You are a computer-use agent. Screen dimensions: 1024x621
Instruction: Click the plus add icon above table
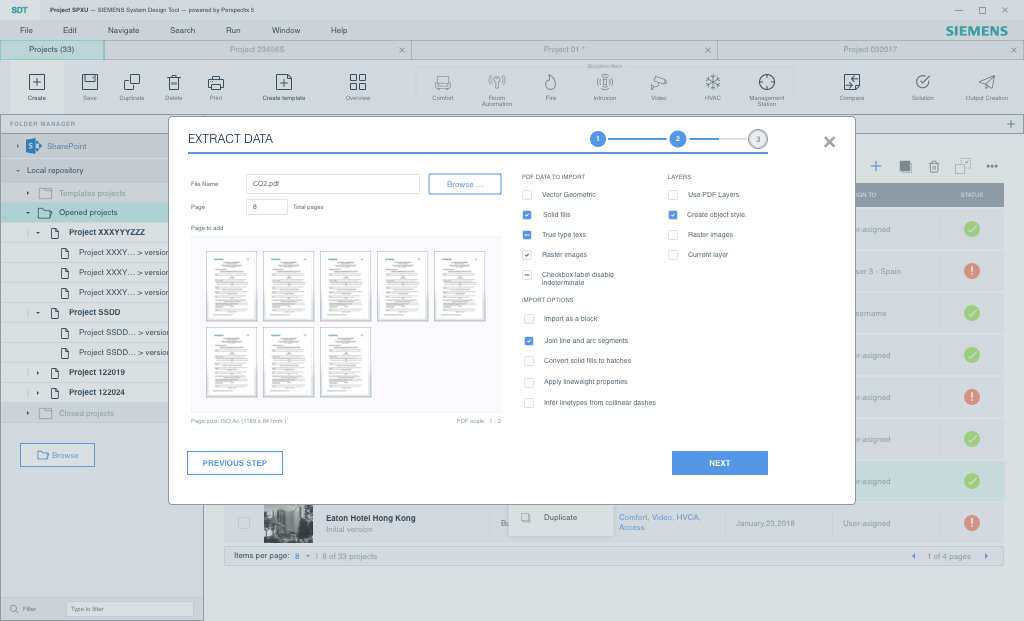pyautogui.click(x=876, y=167)
